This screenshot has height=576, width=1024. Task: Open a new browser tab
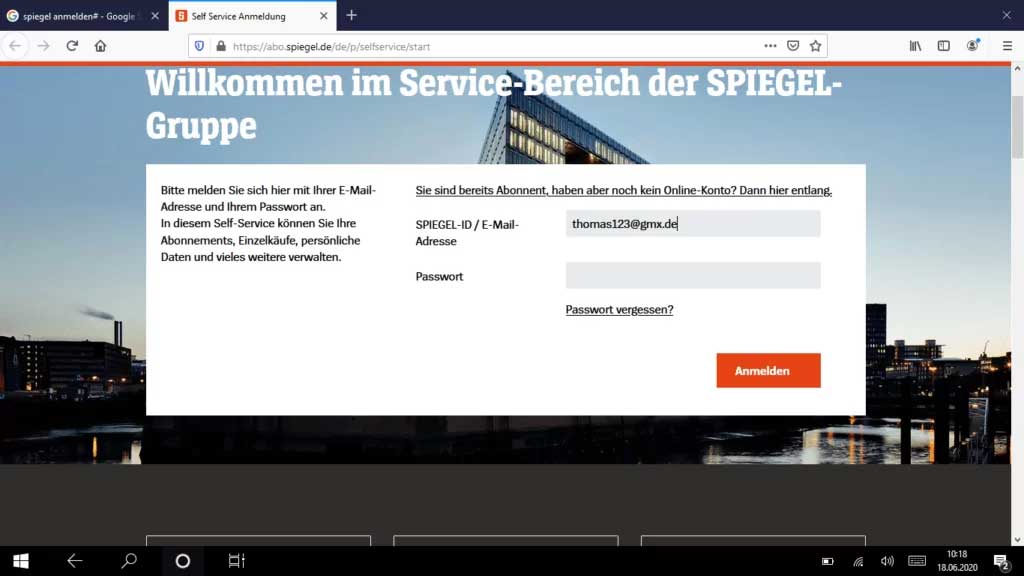point(351,16)
